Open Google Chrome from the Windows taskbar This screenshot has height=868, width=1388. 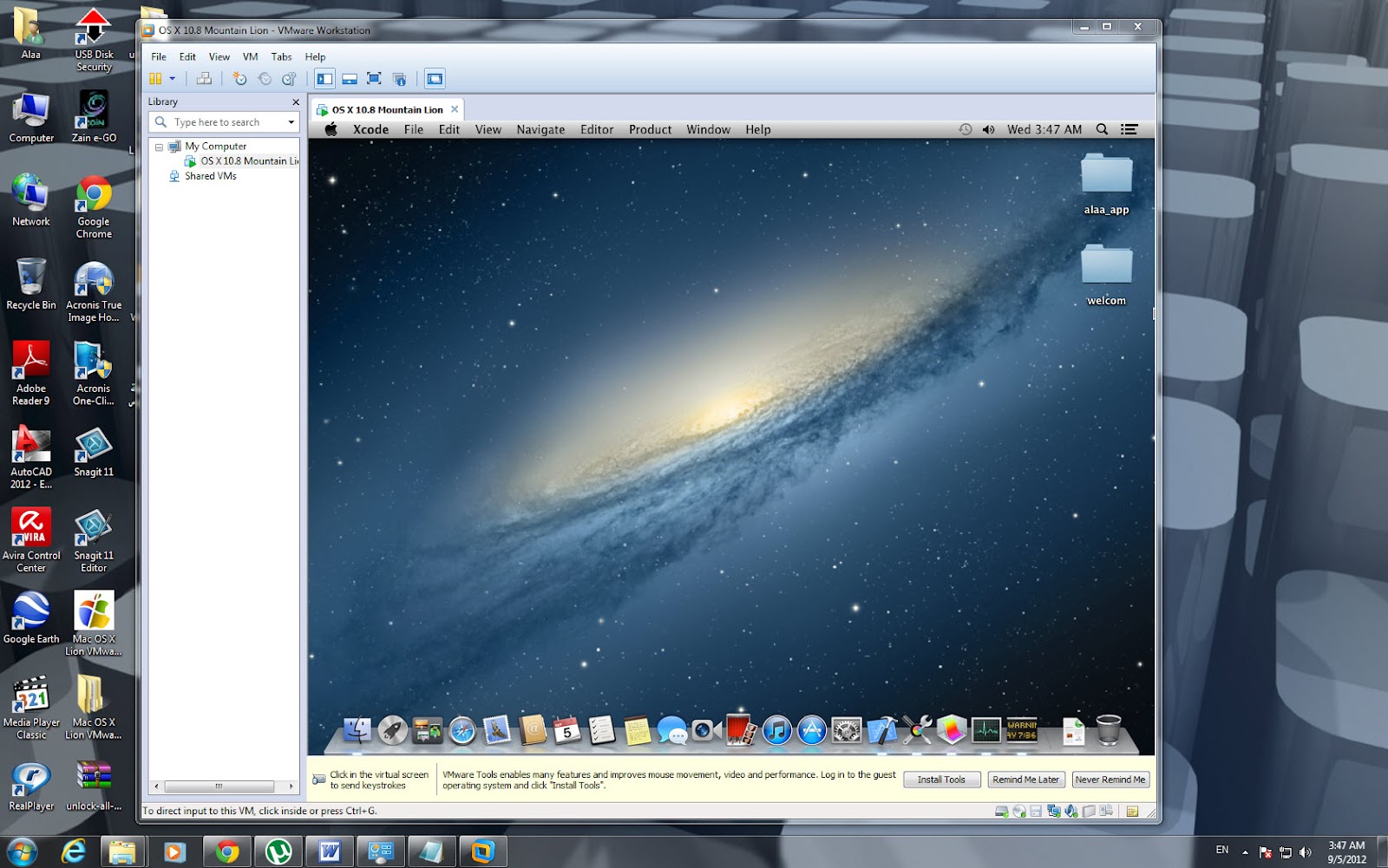(227, 852)
